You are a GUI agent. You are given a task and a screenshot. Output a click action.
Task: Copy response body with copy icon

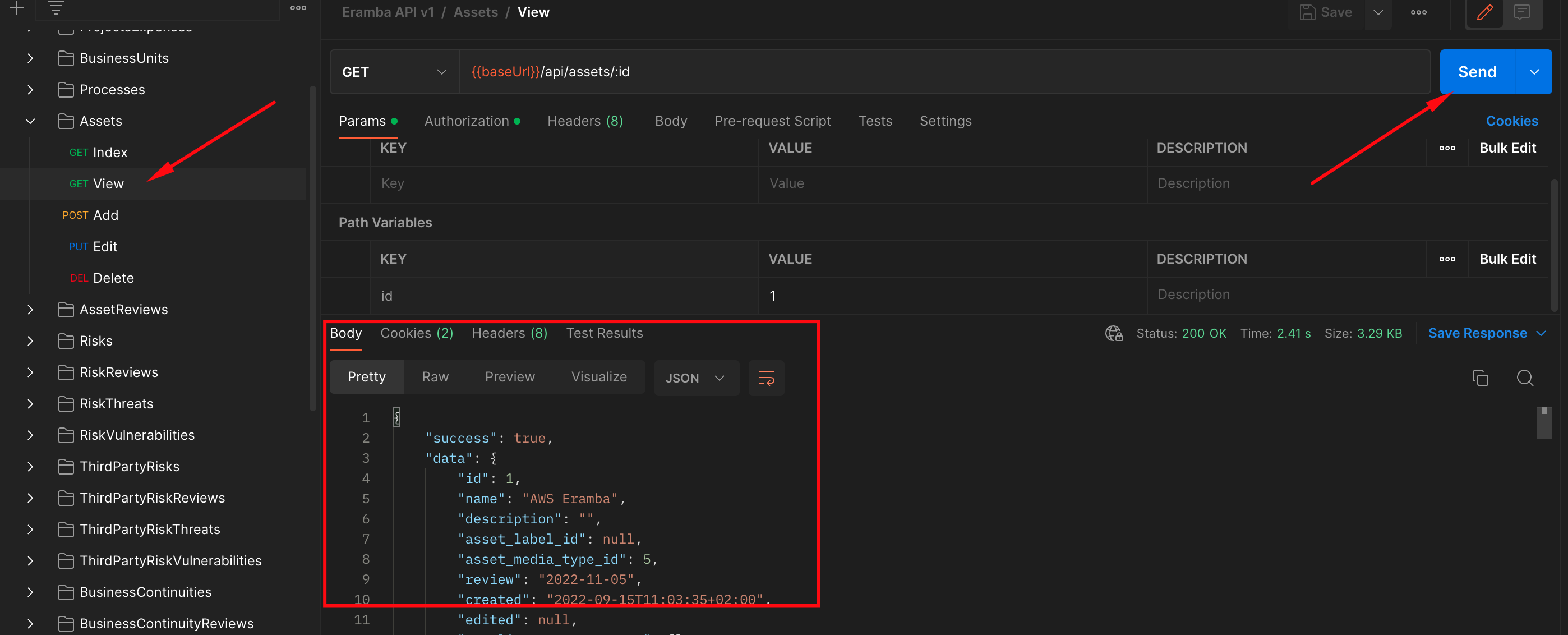[x=1480, y=378]
